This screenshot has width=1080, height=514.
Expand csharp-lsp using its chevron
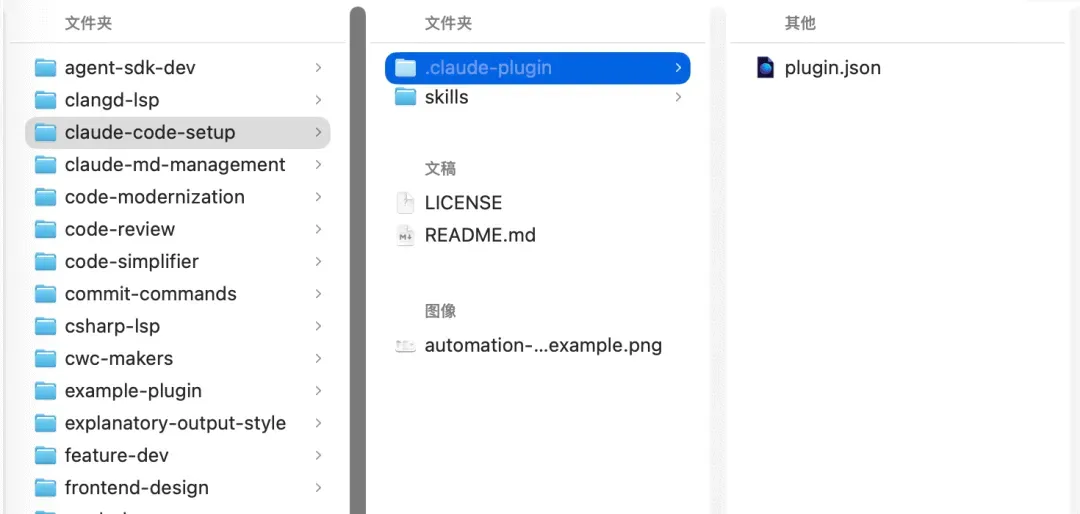(318, 327)
